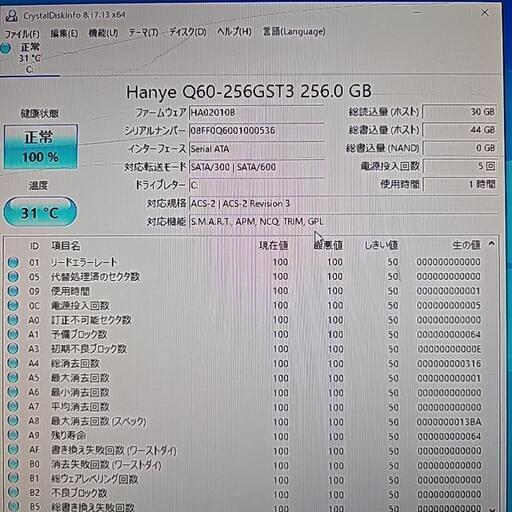Click the status icon for 0C 電源投入回数

click(13, 305)
